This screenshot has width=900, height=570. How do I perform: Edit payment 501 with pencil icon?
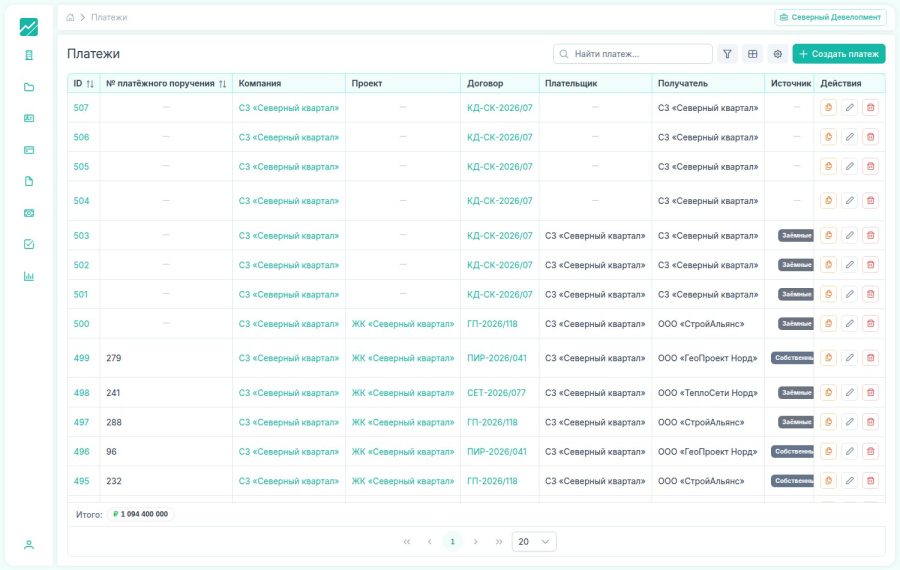click(849, 294)
